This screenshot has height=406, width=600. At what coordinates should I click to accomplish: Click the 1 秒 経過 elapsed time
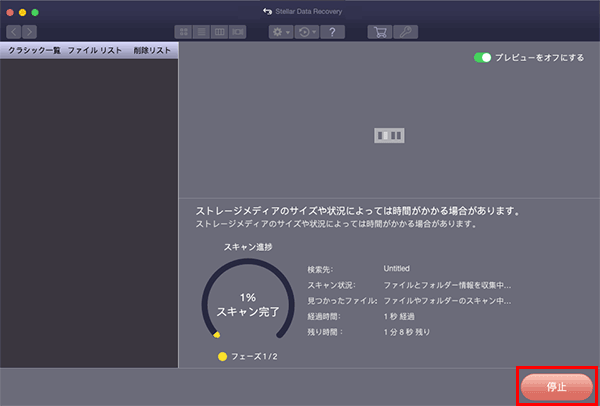[399, 316]
